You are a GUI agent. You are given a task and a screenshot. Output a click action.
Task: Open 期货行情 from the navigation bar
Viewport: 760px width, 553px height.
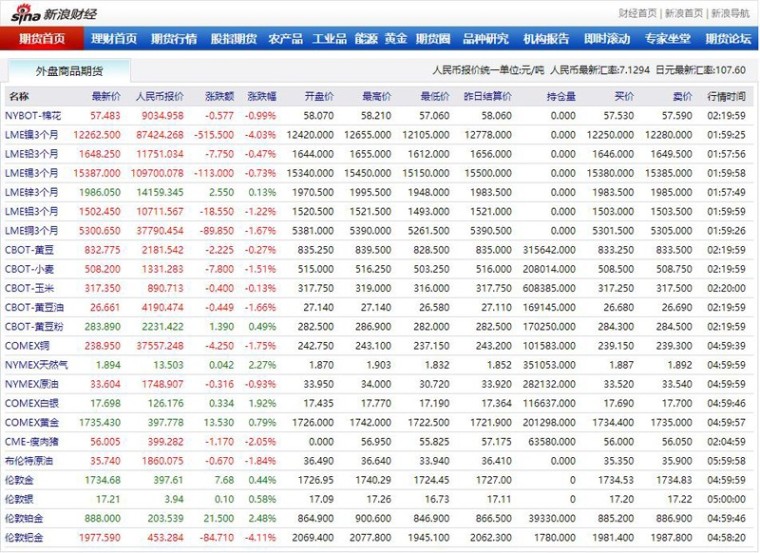(x=174, y=39)
